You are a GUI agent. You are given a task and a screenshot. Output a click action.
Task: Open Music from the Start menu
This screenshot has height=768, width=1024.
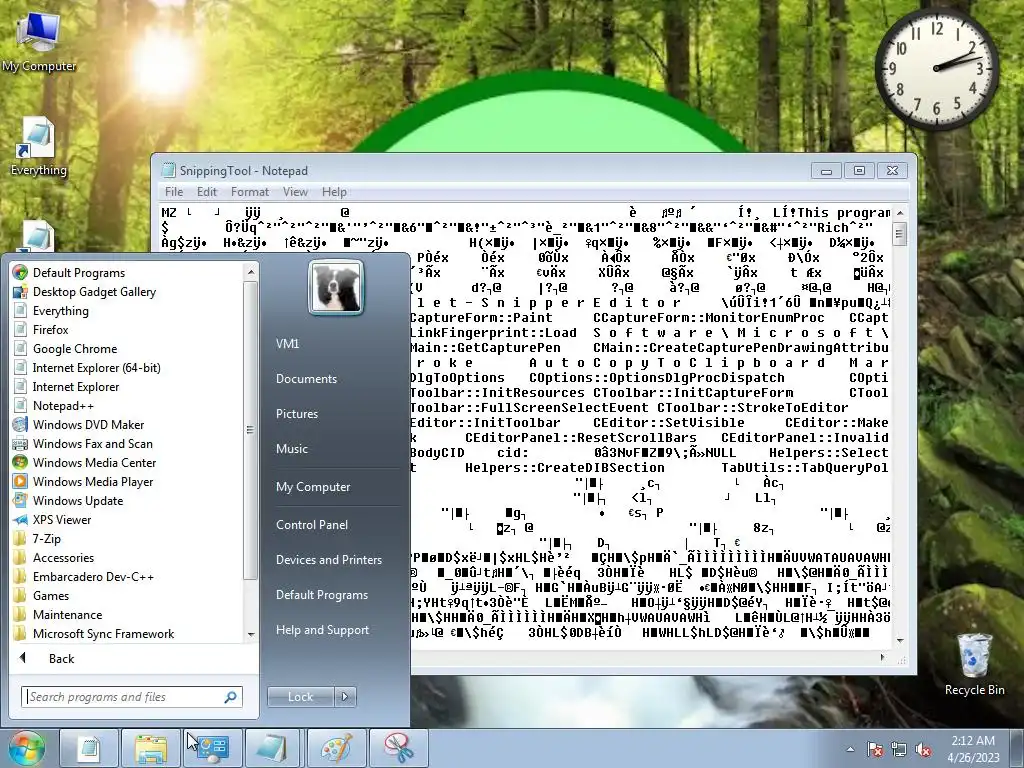click(x=291, y=449)
